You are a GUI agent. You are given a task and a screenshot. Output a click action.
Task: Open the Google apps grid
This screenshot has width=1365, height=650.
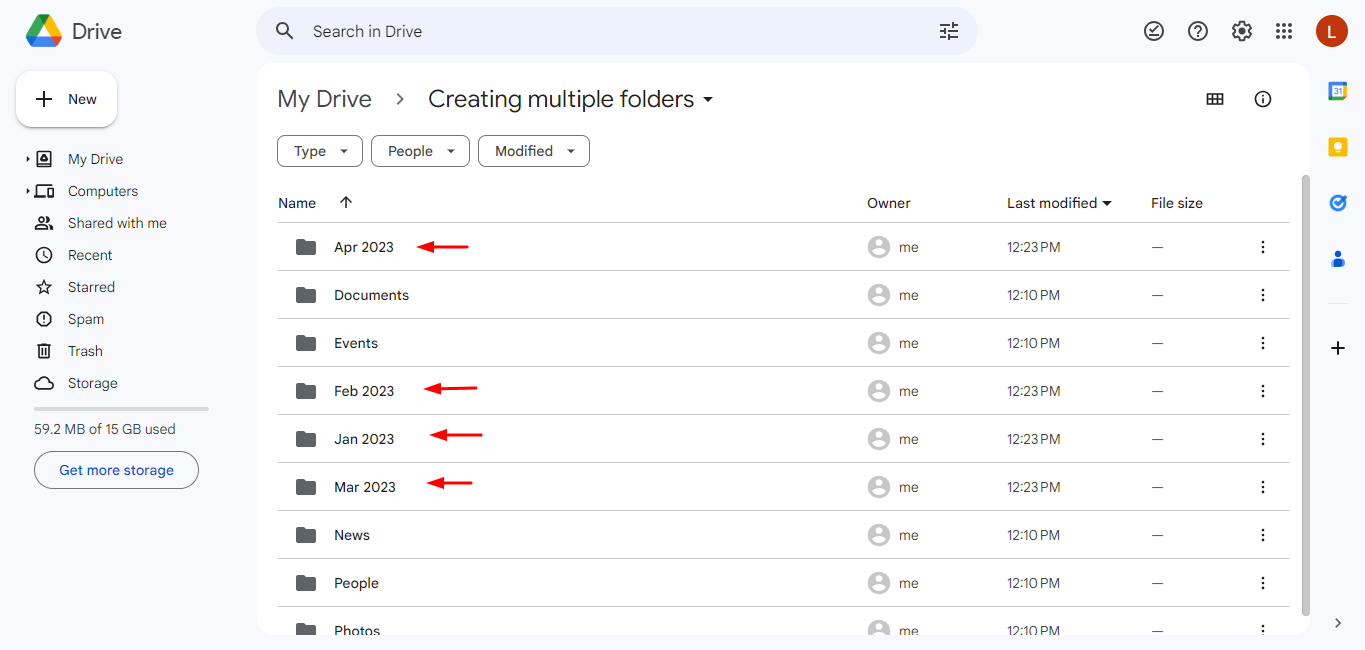pyautogui.click(x=1284, y=31)
